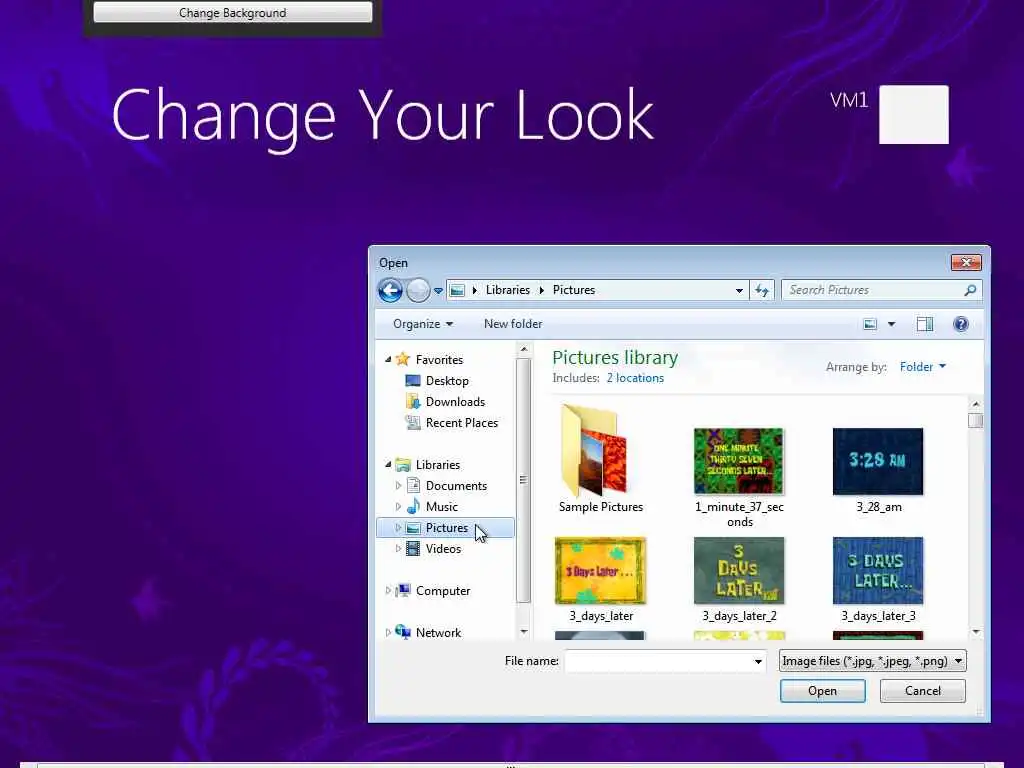Click the Open button
Viewport: 1024px width, 768px height.
(822, 691)
